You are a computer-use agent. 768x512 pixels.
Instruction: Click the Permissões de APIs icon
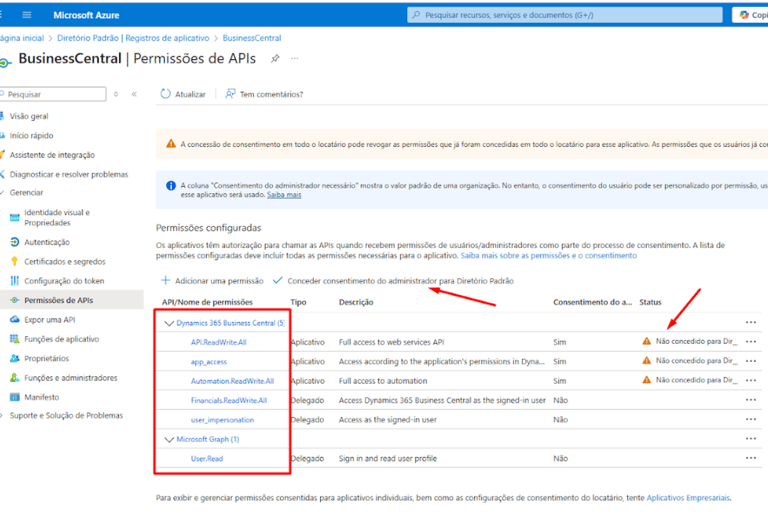pyautogui.click(x=15, y=300)
